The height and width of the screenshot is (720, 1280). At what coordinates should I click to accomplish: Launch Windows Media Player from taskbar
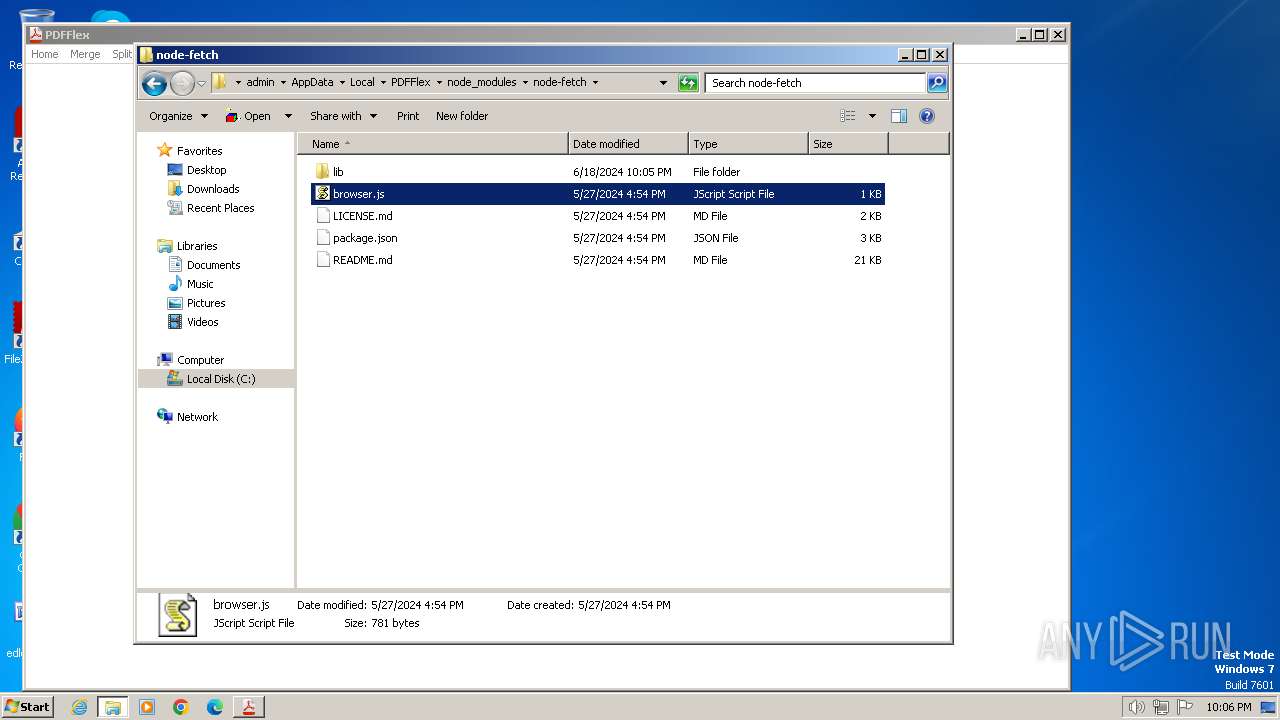[x=147, y=707]
